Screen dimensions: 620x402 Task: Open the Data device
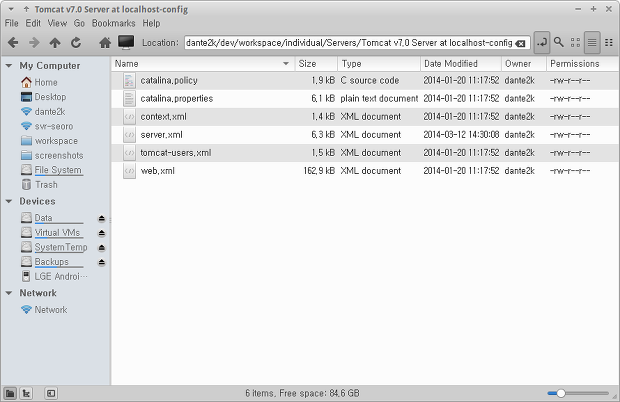(43, 218)
